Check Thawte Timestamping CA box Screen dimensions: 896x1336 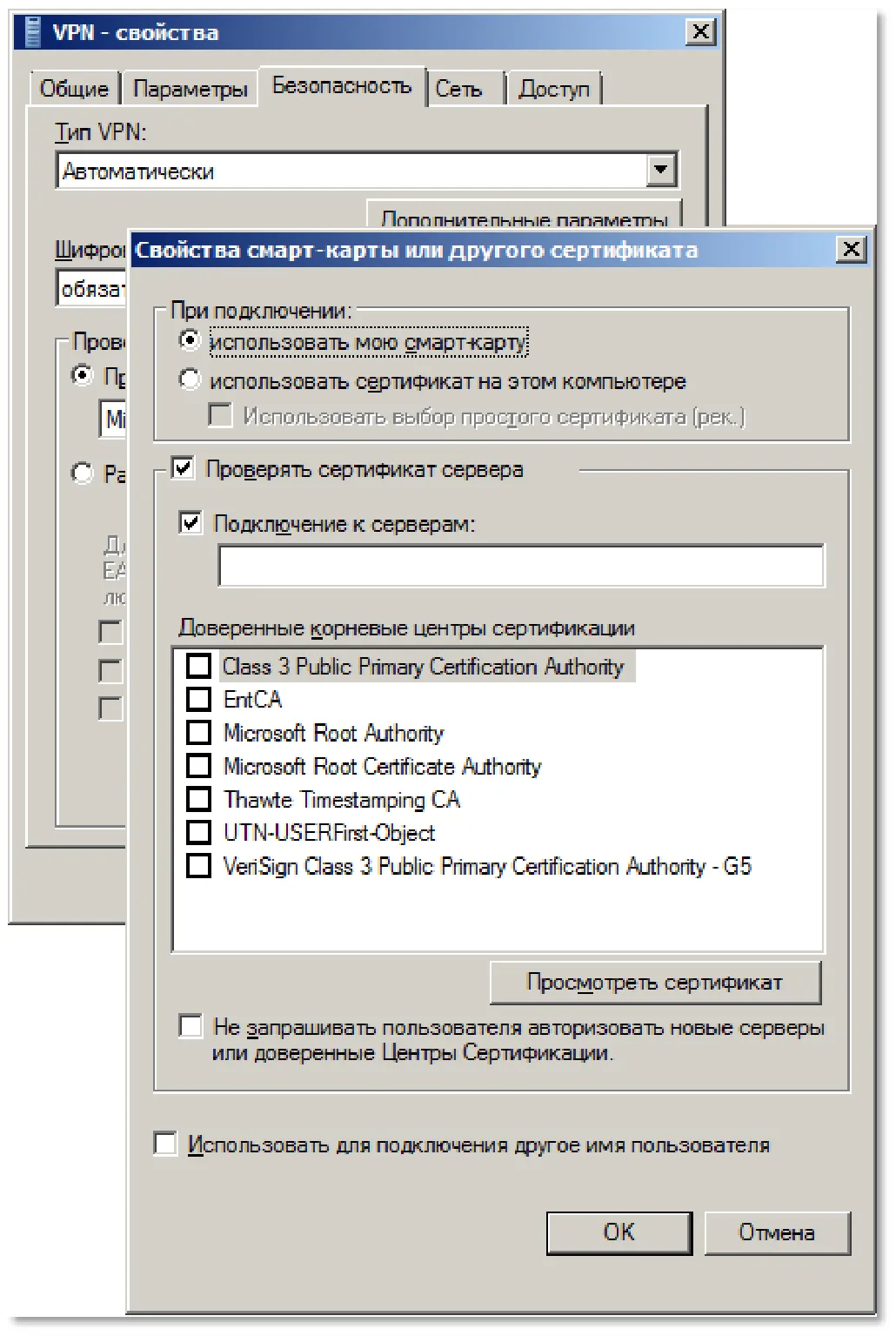[199, 799]
